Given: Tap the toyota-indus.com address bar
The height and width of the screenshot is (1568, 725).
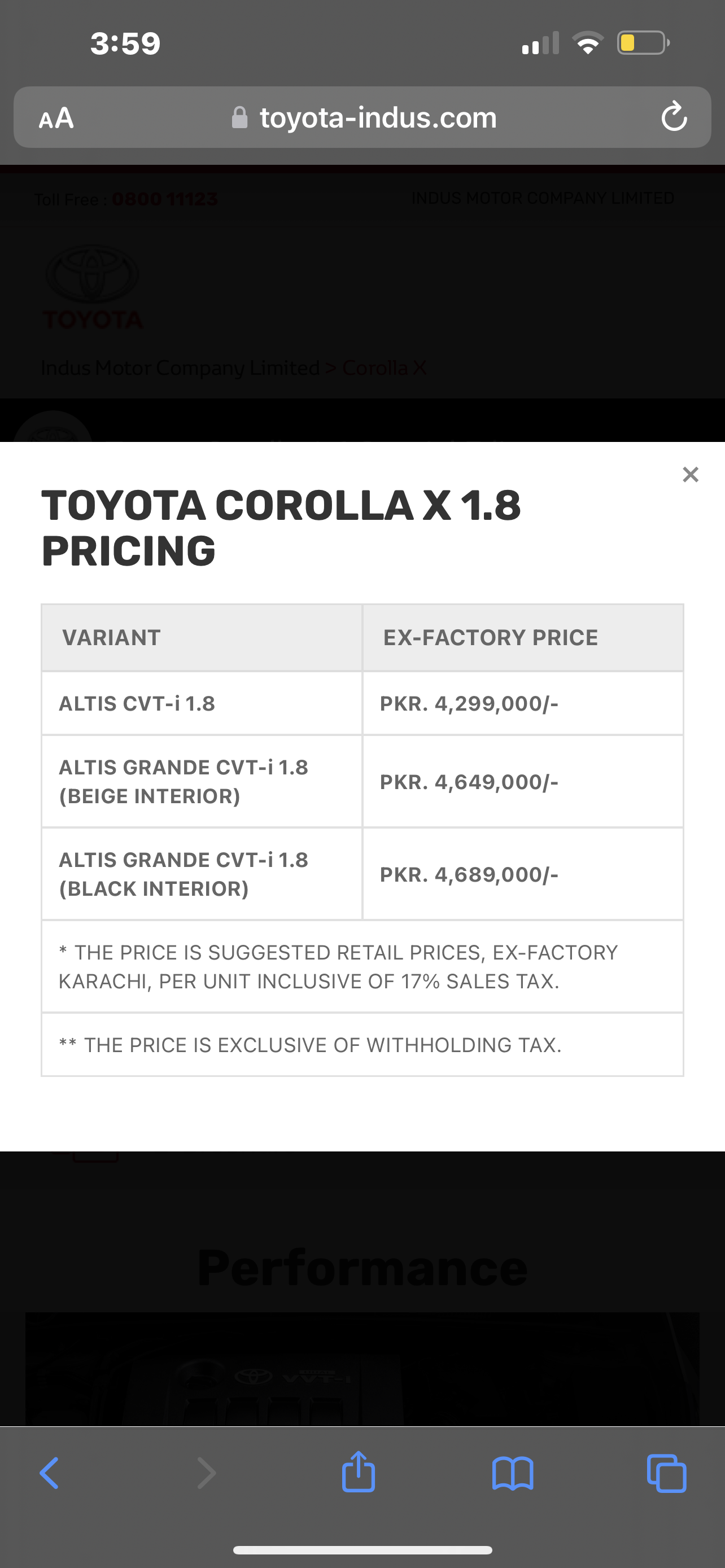Looking at the screenshot, I should tap(363, 117).
